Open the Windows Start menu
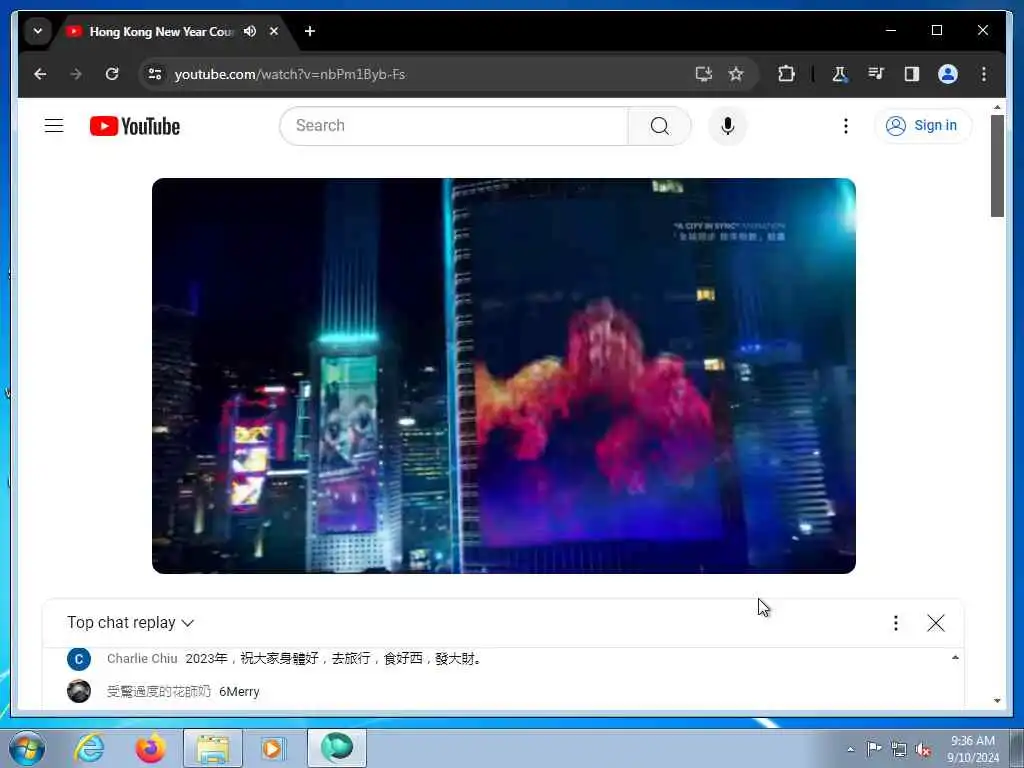Image resolution: width=1024 pixels, height=768 pixels. (x=27, y=748)
